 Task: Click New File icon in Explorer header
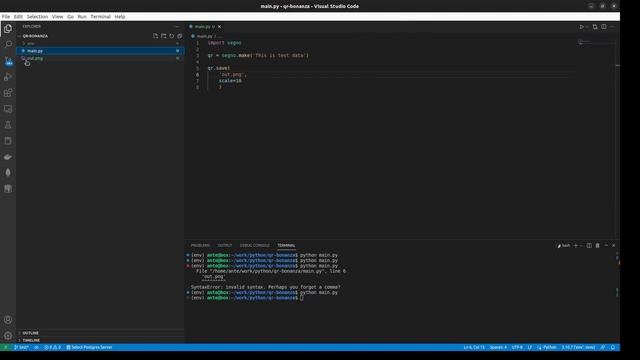click(156, 36)
